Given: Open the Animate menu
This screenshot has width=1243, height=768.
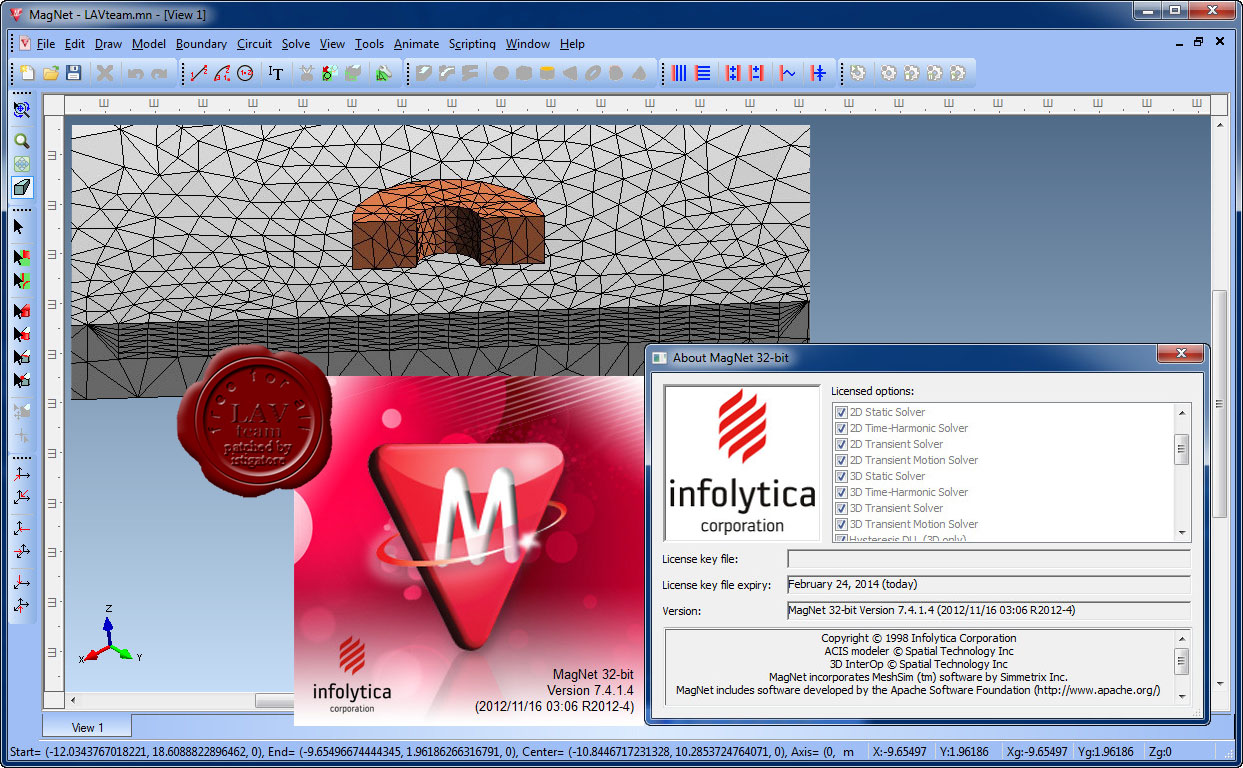Looking at the screenshot, I should click(x=416, y=44).
